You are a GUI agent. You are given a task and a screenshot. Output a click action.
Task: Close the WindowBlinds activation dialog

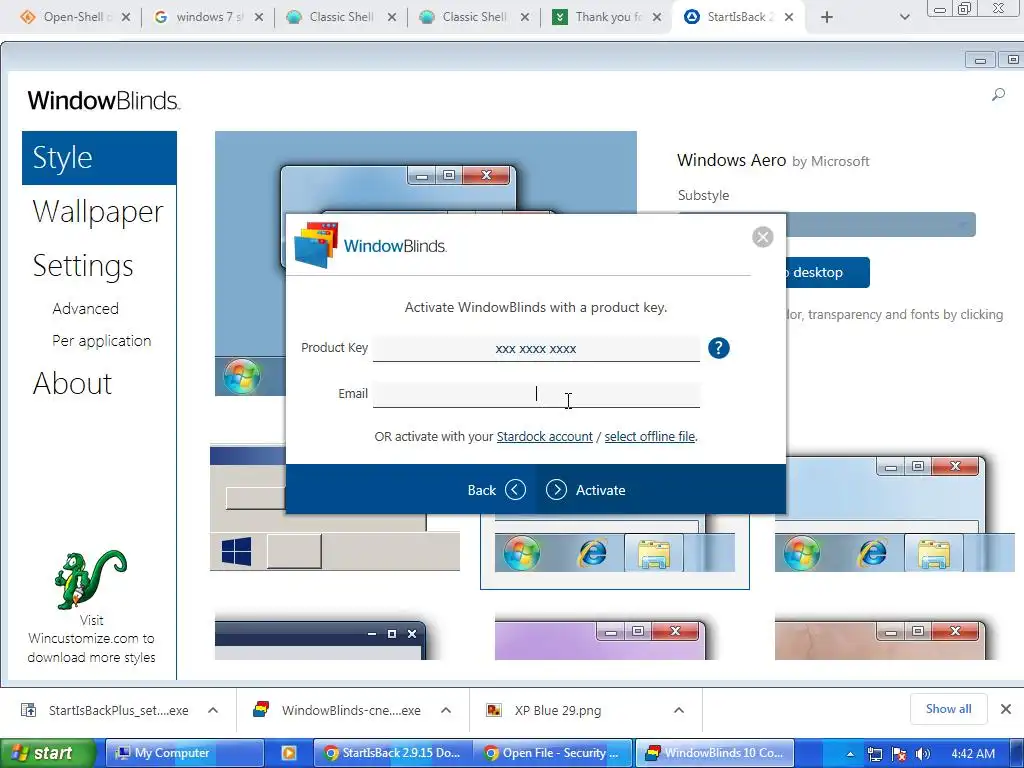[x=762, y=236]
